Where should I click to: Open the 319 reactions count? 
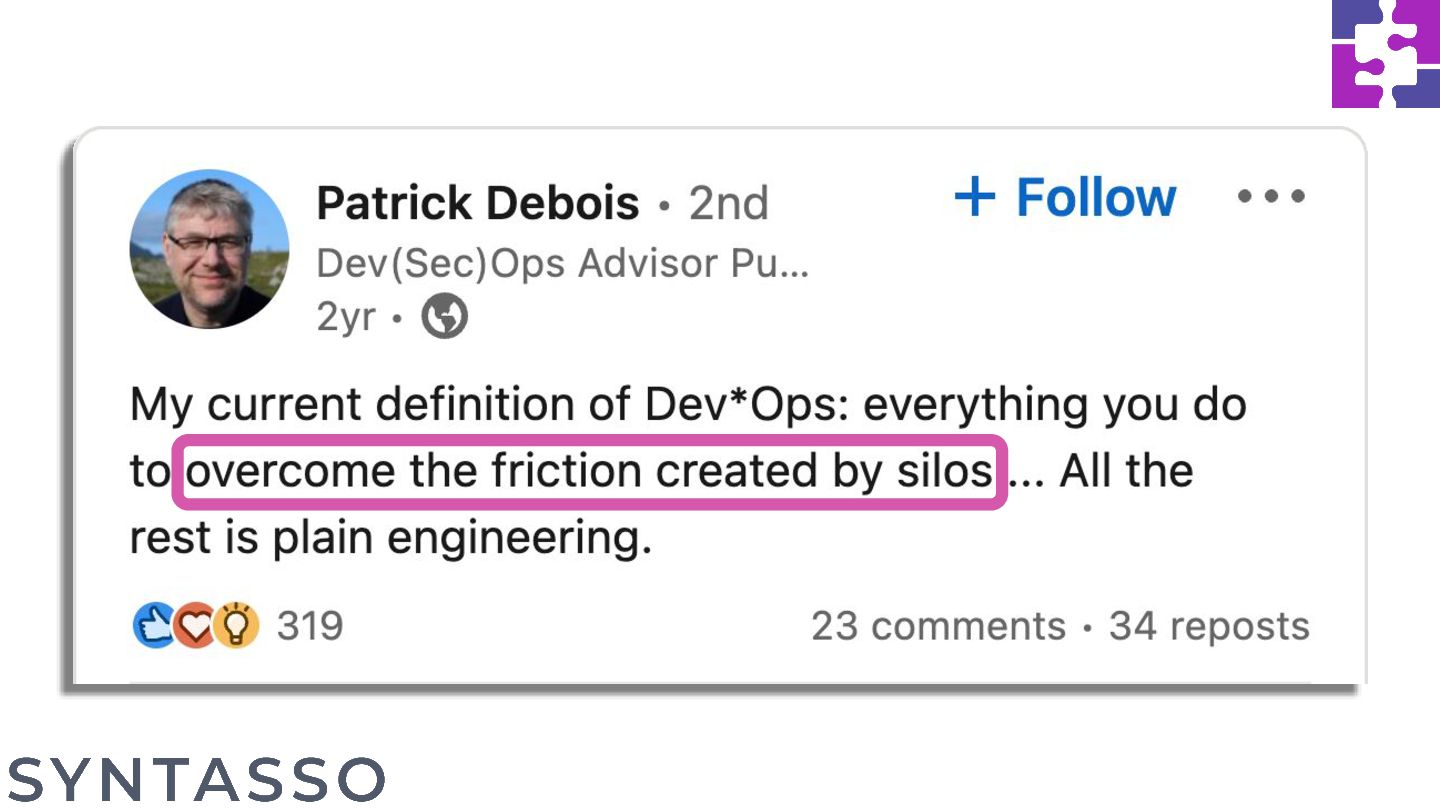tap(310, 626)
